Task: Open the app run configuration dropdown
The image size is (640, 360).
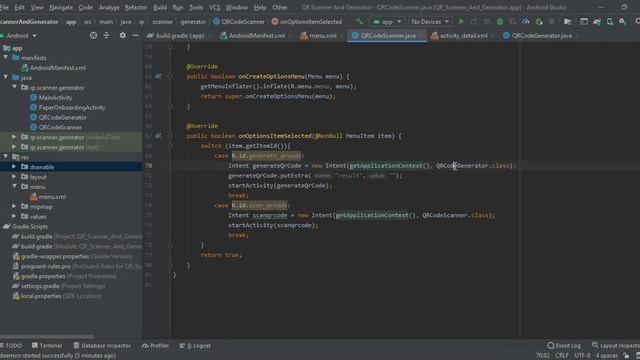Action: coord(386,22)
